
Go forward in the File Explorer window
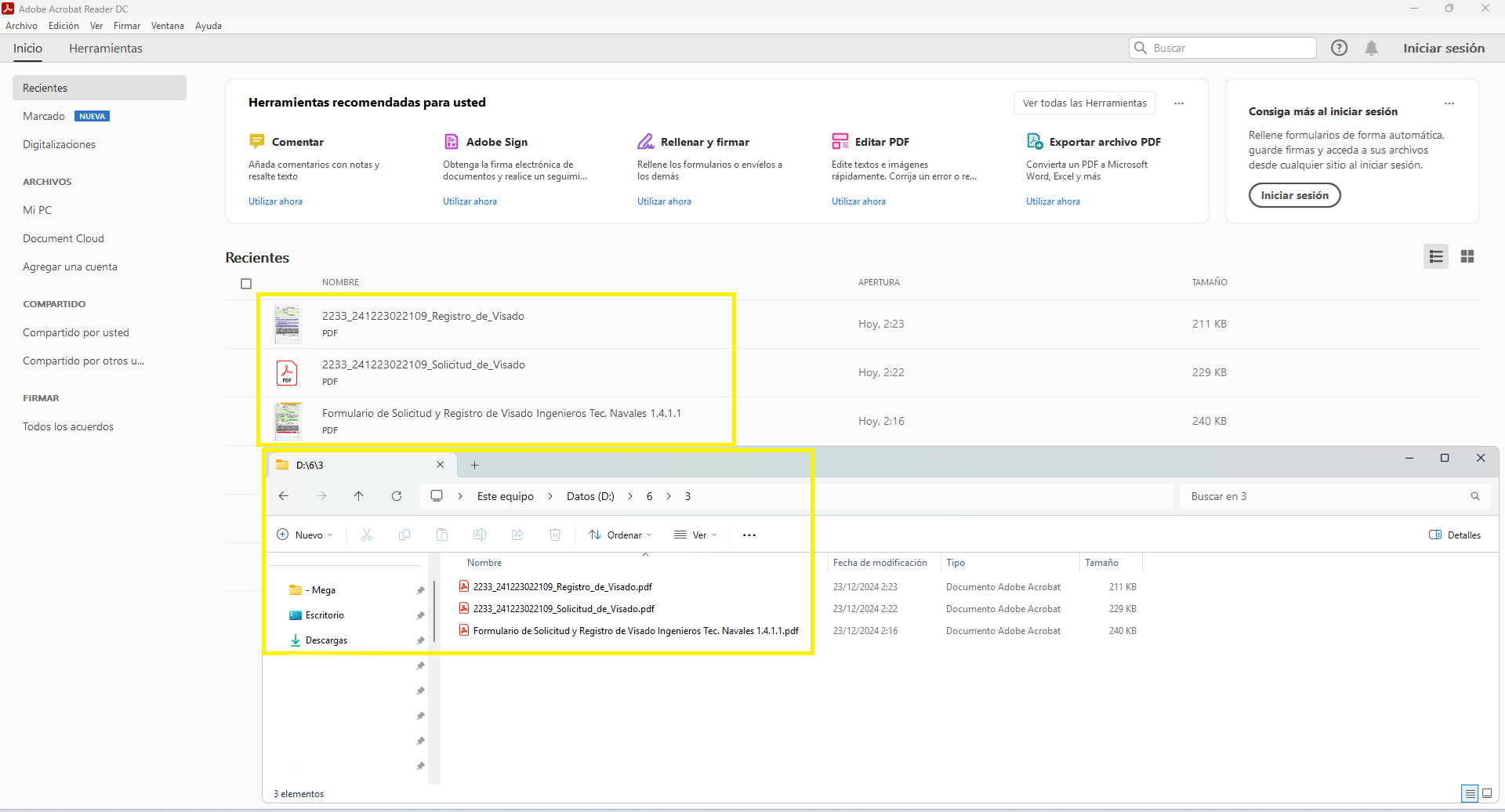(x=321, y=496)
